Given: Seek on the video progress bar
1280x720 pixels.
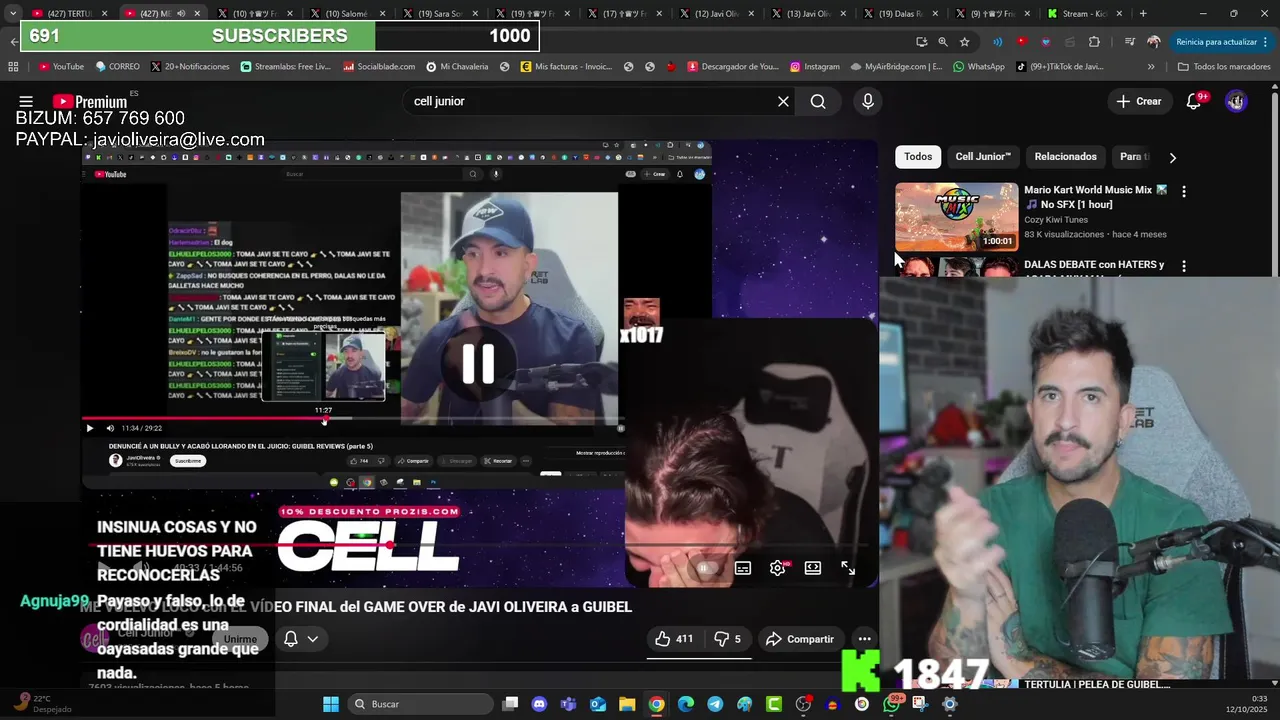Looking at the screenshot, I should [477, 546].
